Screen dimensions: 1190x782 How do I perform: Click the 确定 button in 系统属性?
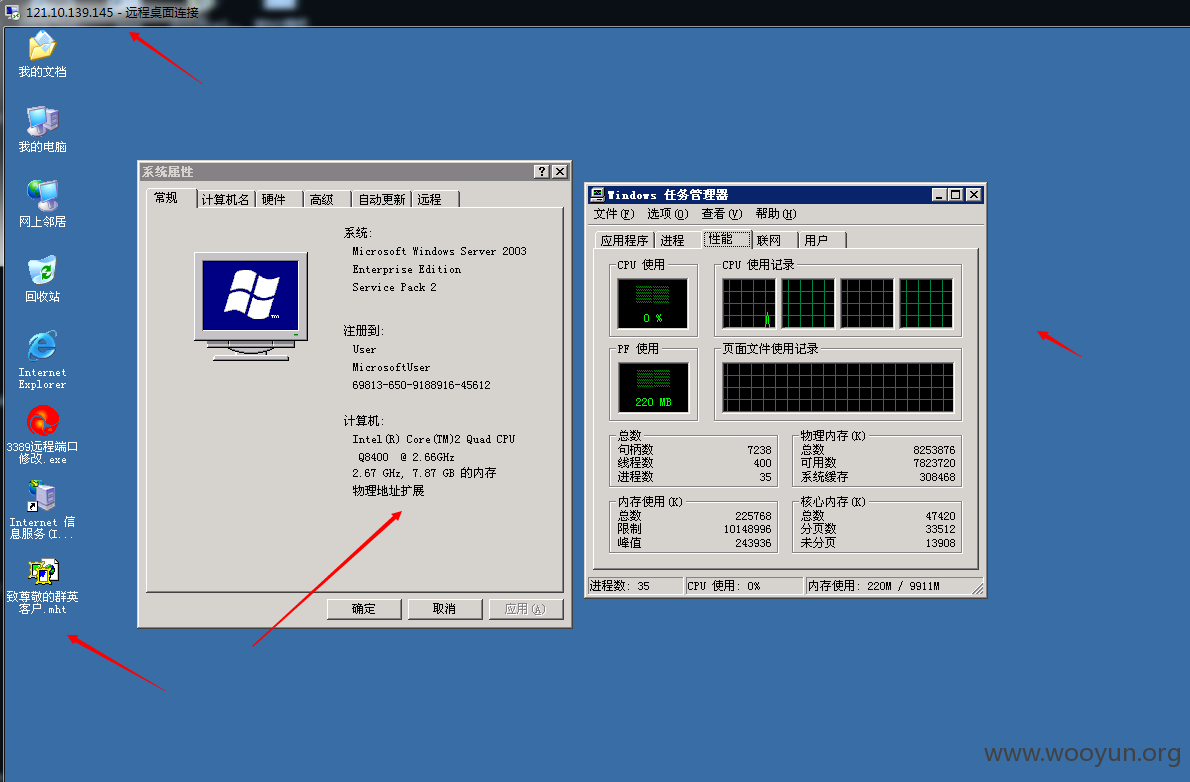[364, 609]
